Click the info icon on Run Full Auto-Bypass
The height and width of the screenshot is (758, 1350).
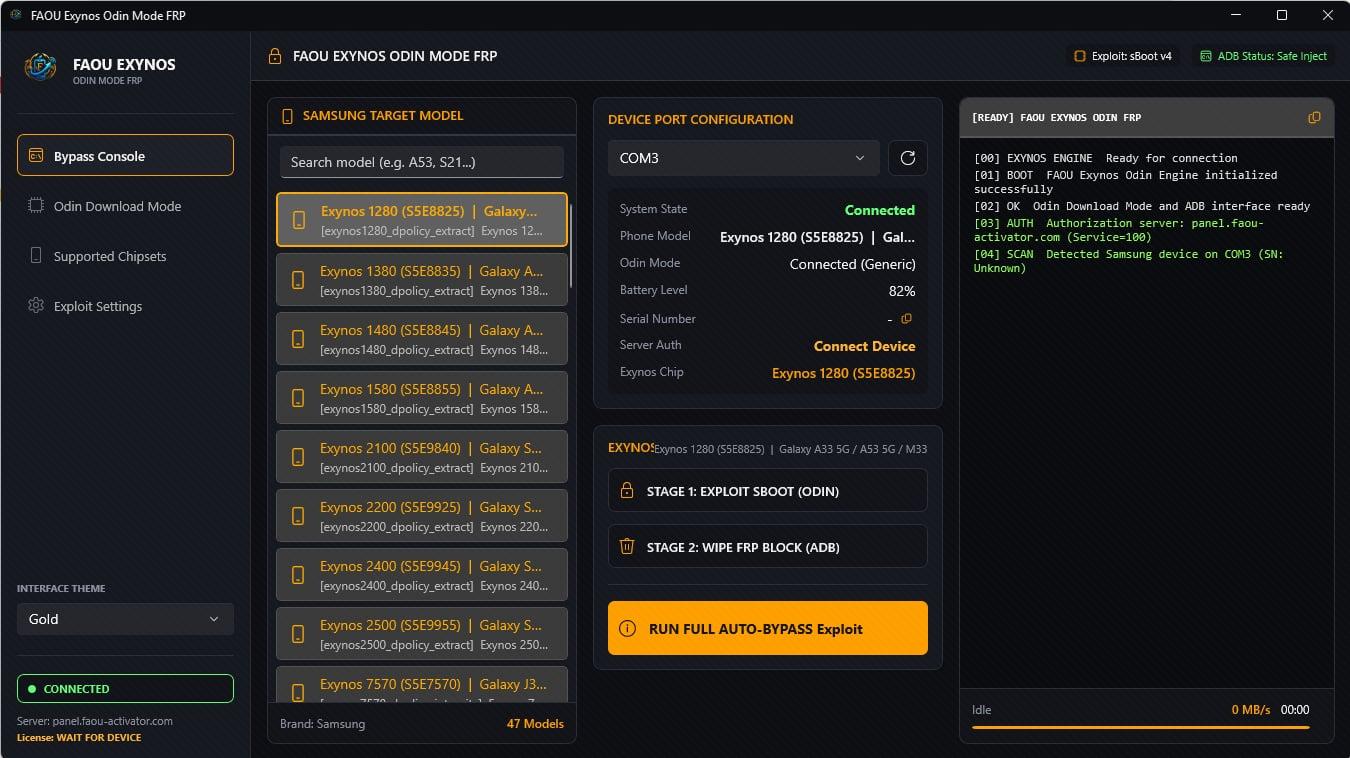627,629
